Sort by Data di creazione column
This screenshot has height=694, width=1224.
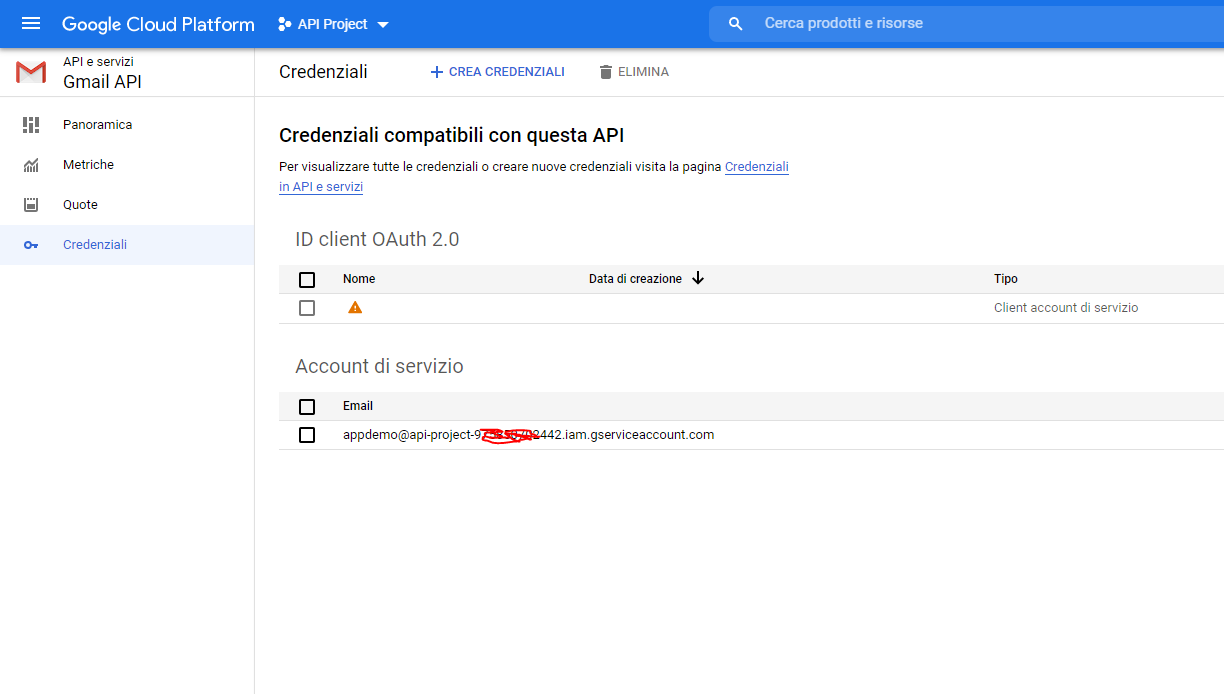[635, 279]
